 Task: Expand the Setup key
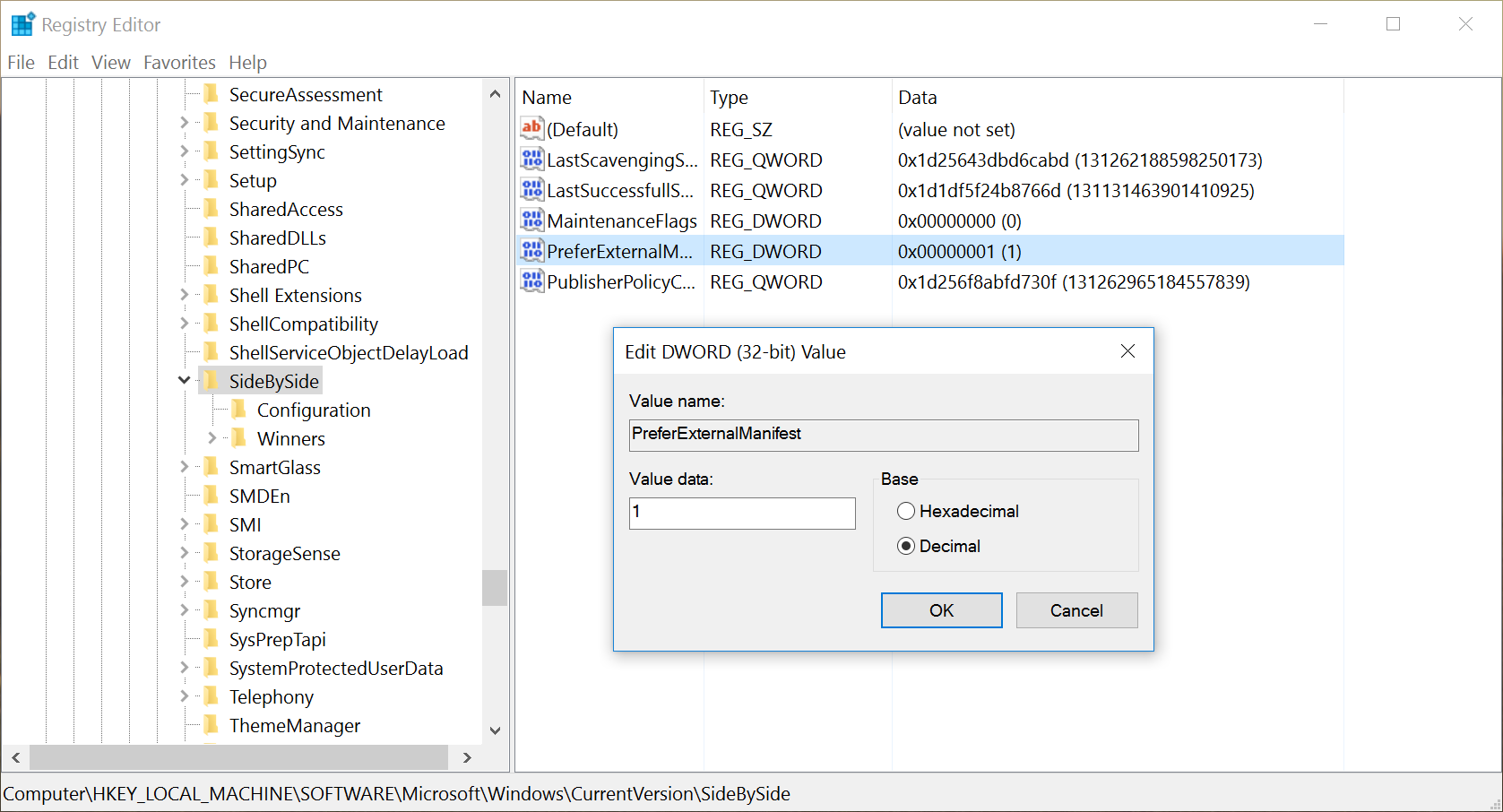(185, 180)
